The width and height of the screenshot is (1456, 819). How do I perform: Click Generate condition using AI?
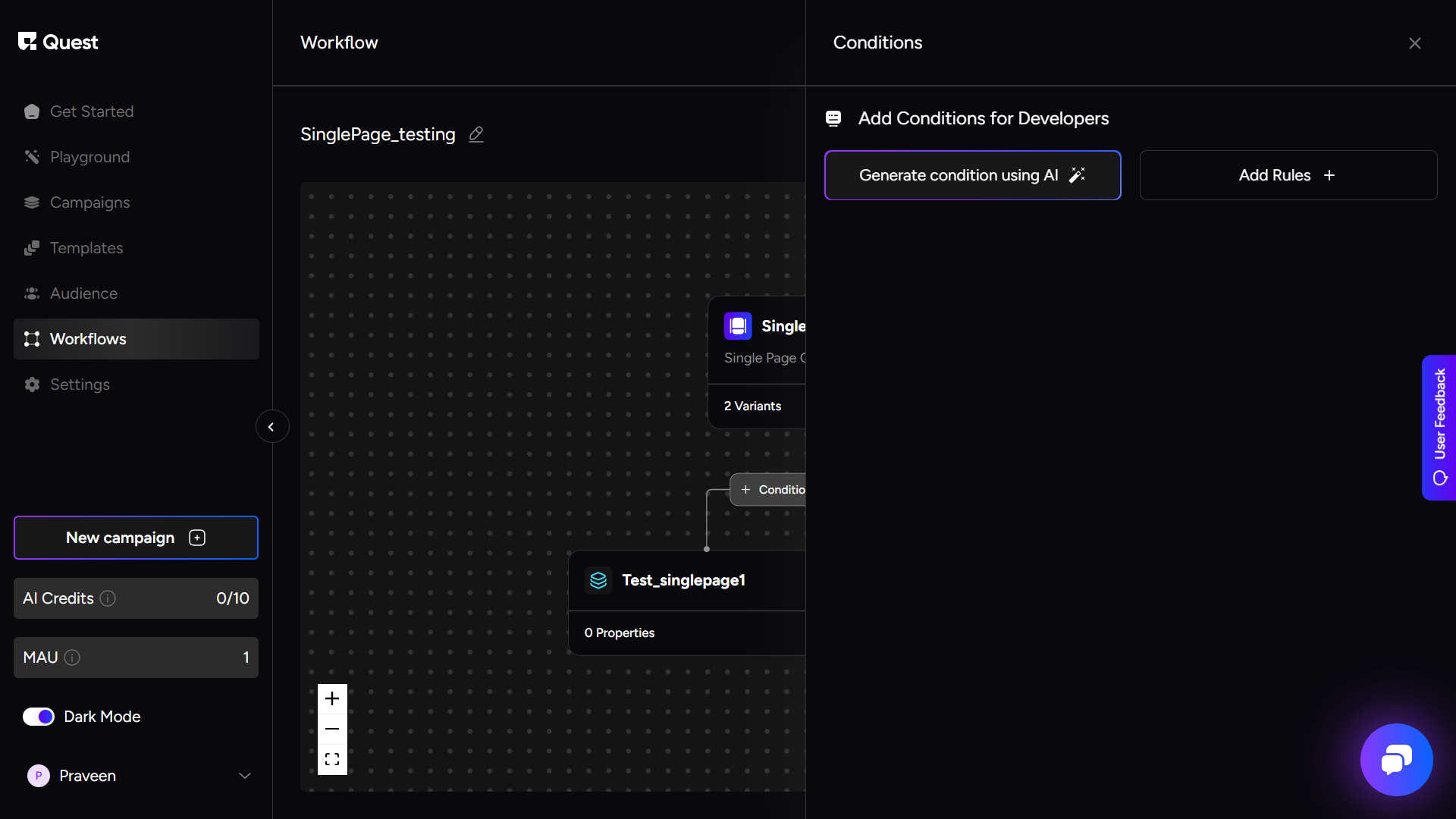972,175
